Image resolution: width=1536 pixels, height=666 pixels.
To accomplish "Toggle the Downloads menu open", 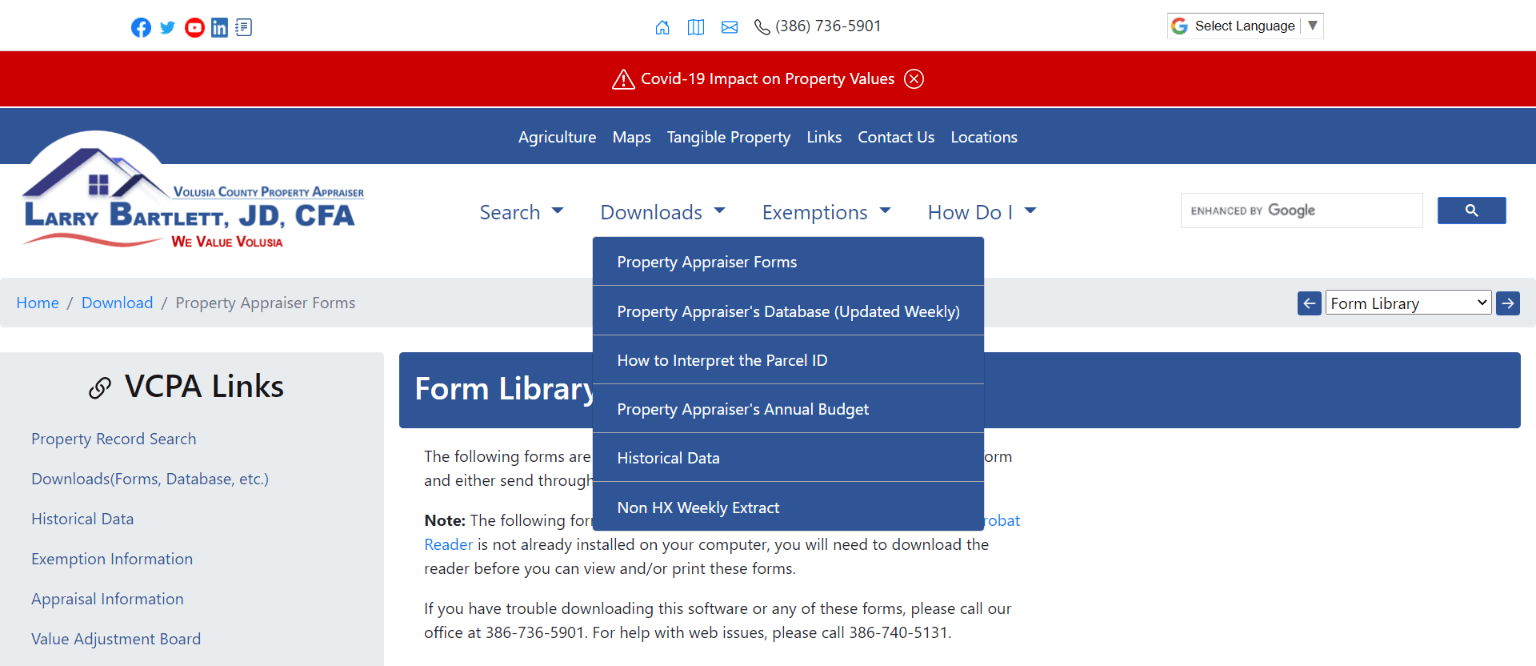I will coord(662,211).
